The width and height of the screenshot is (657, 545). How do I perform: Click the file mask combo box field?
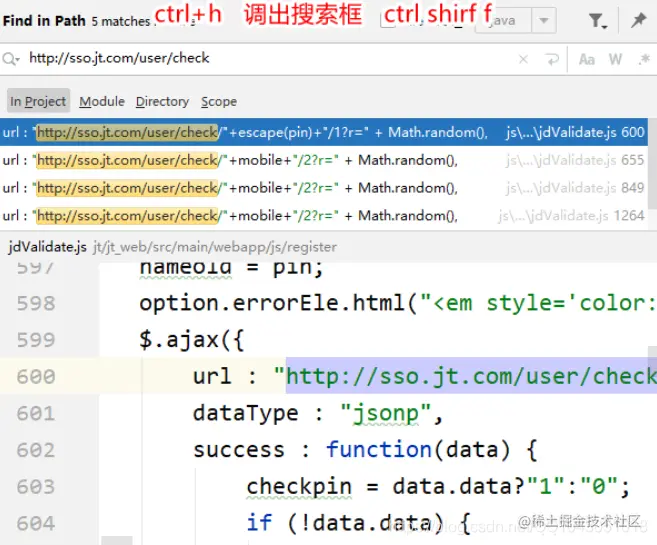click(x=503, y=20)
